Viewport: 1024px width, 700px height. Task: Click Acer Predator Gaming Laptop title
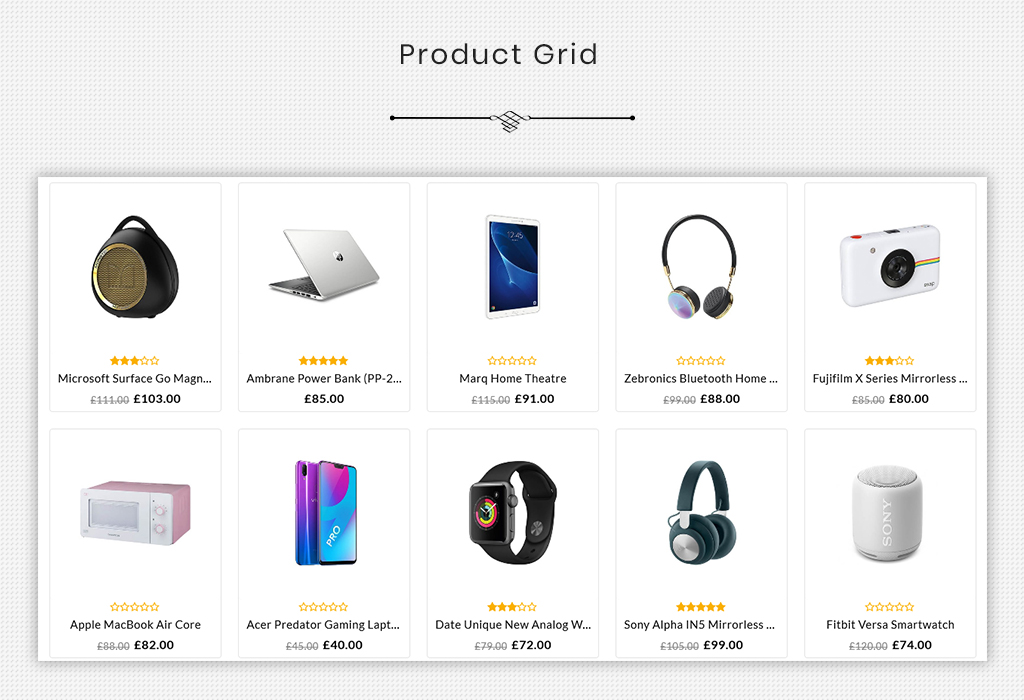point(323,625)
